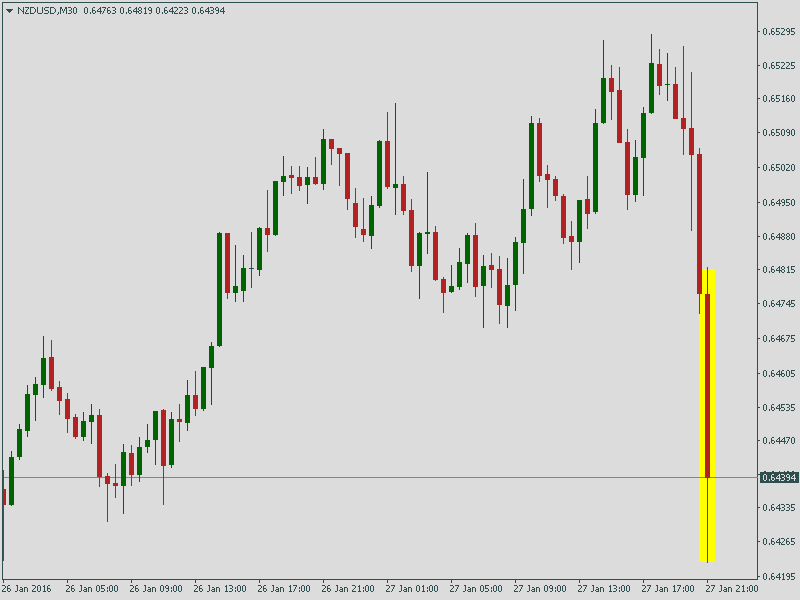The image size is (800, 600).
Task: Click the NZDUSD,M30 chart title text
Action: [47, 11]
